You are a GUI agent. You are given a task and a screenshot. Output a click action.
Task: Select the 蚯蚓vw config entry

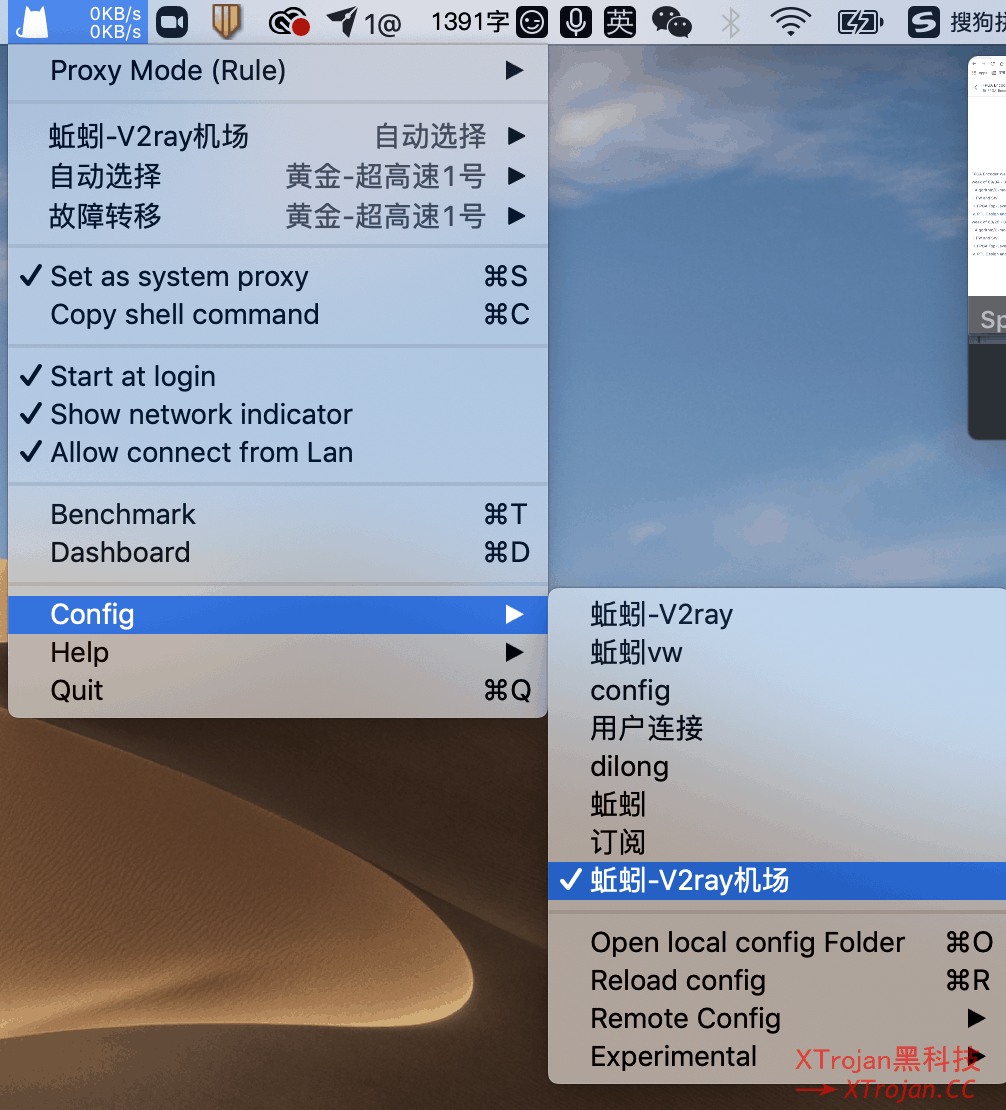click(777, 653)
